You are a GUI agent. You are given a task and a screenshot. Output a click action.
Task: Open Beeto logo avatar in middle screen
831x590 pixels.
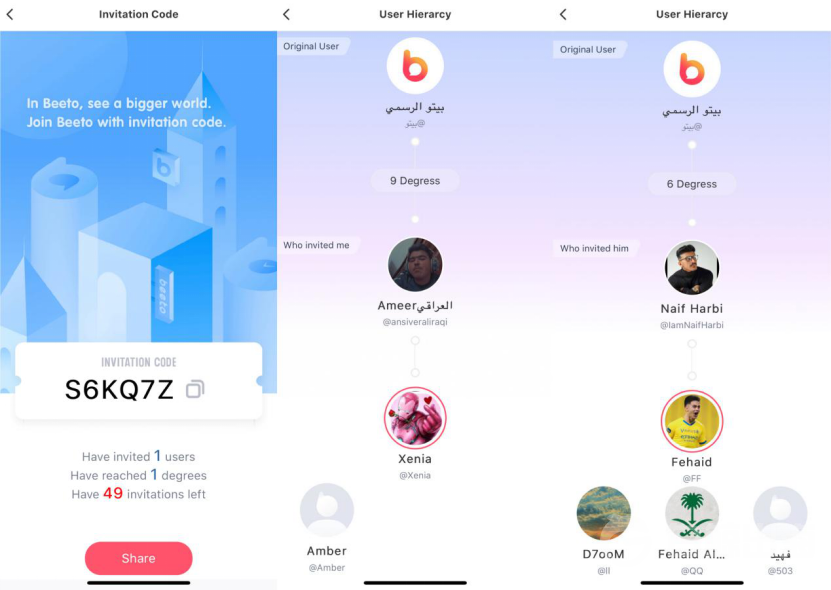point(415,66)
